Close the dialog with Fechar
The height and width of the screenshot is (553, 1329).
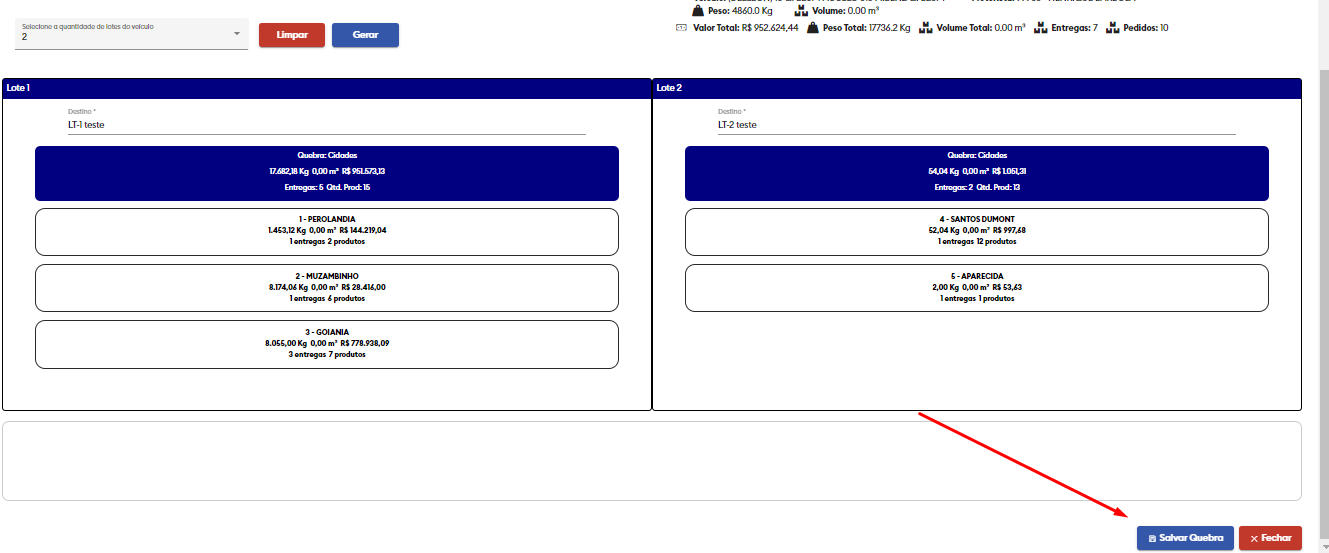click(x=1270, y=538)
